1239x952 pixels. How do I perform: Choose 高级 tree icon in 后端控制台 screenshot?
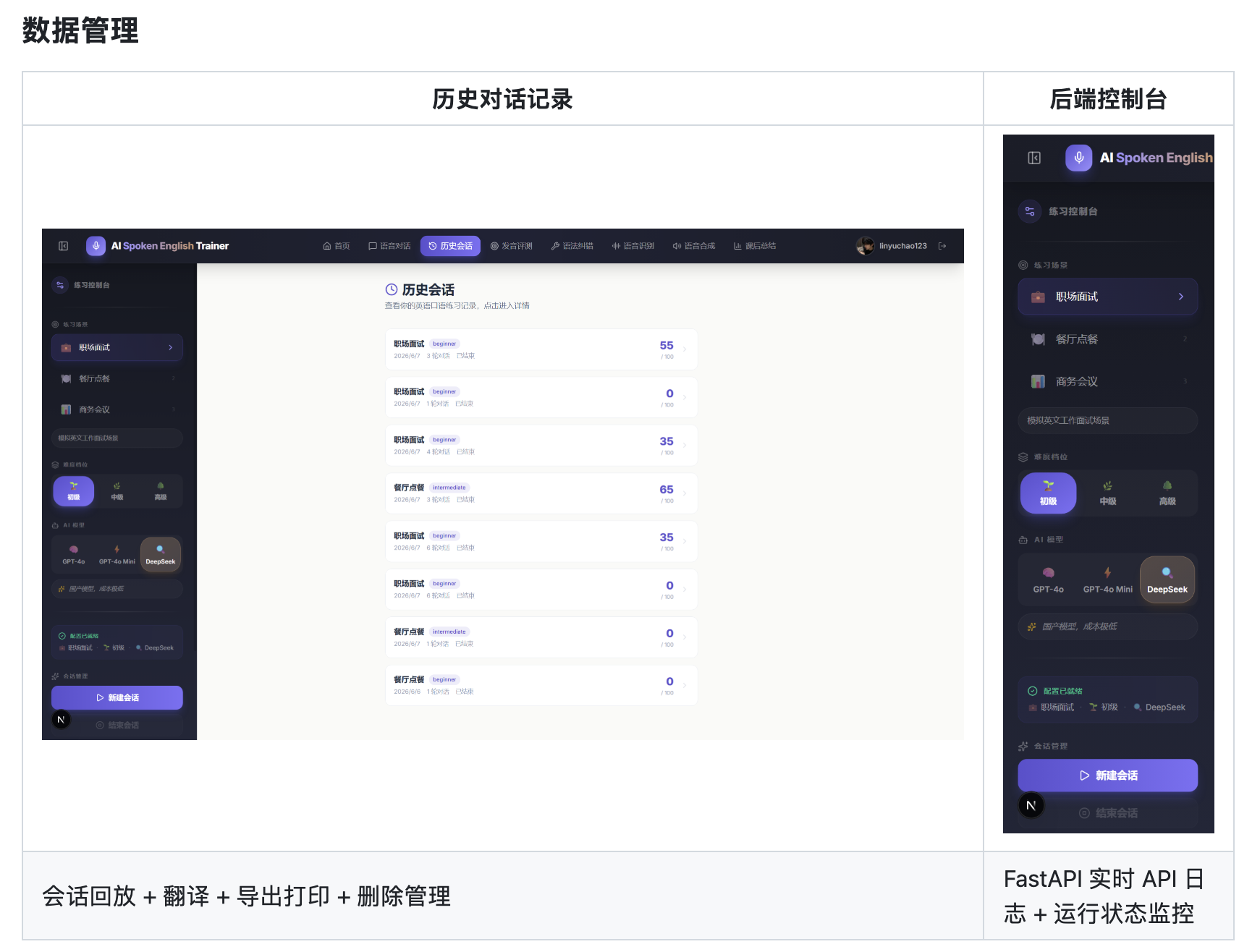pos(1167,486)
